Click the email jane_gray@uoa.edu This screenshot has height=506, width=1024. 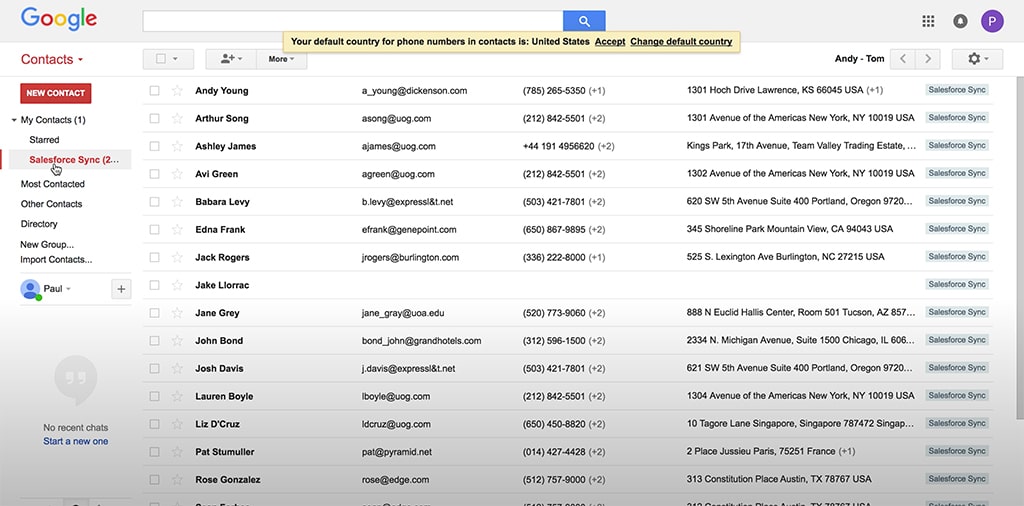coord(403,313)
